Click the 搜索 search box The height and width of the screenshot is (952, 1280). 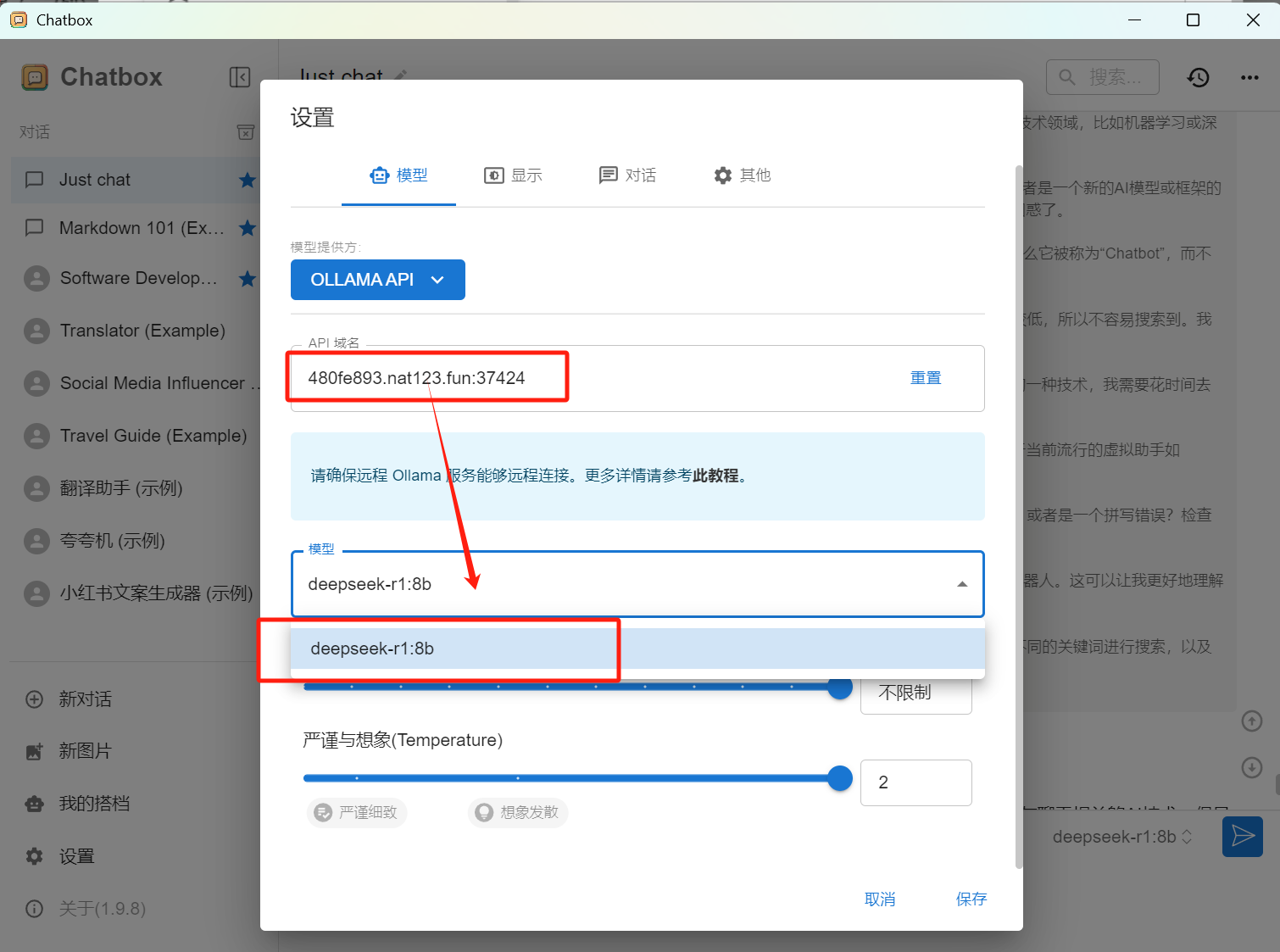[1103, 78]
